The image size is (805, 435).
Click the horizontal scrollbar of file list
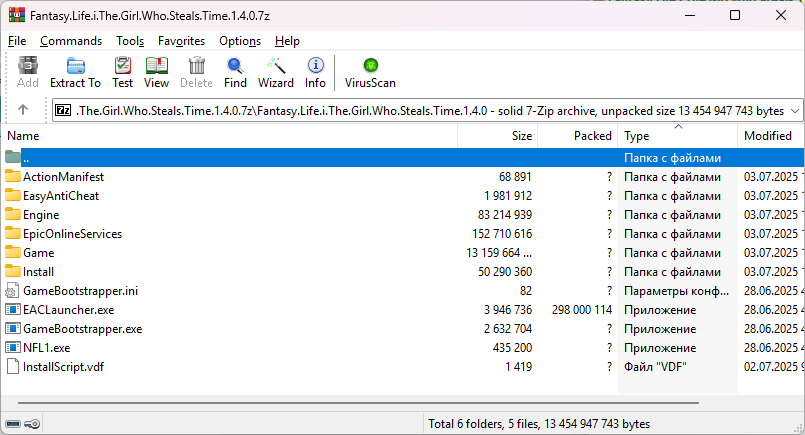click(400, 404)
